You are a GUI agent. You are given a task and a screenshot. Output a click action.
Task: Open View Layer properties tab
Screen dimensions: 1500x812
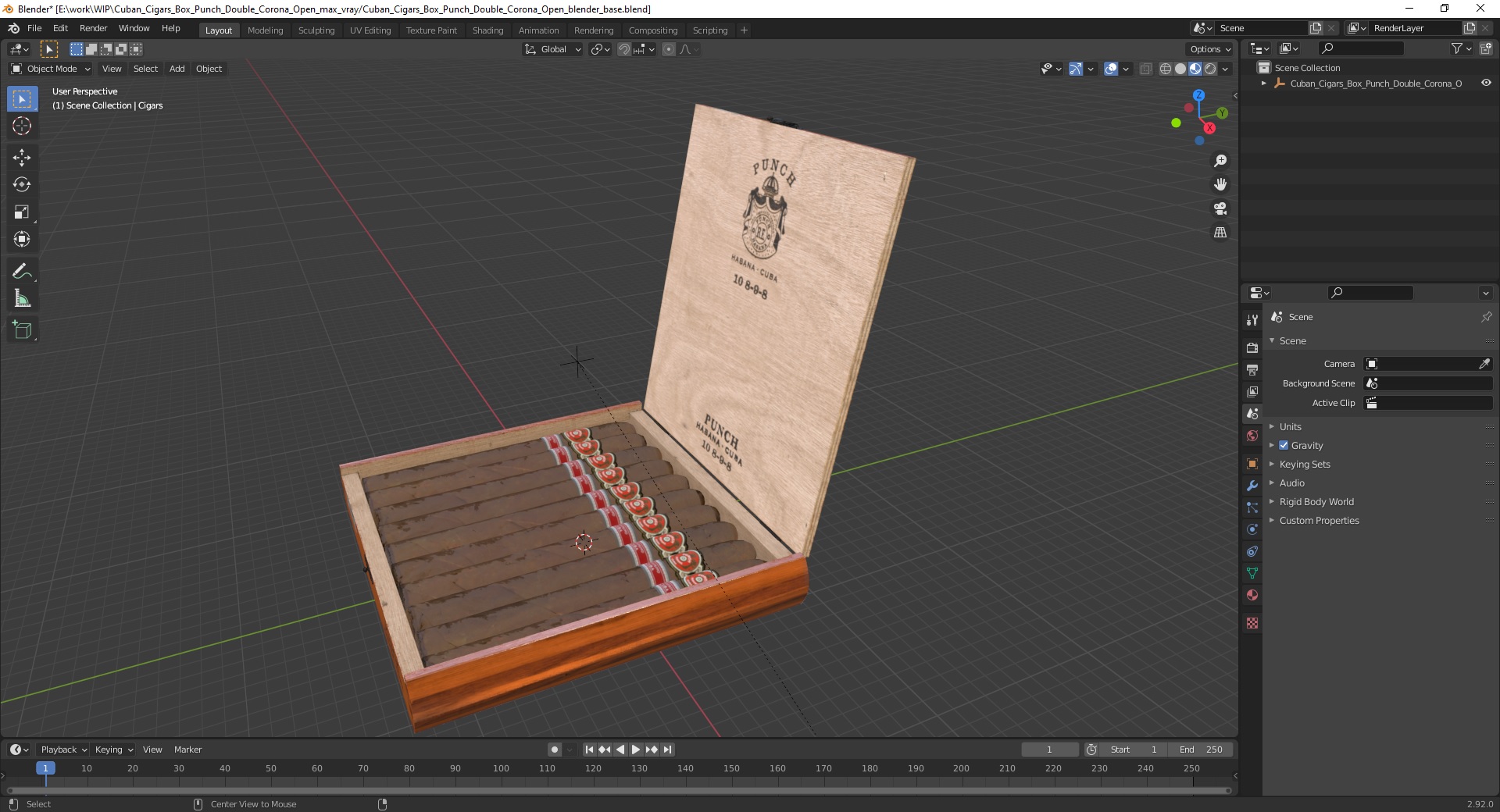pos(1252,391)
